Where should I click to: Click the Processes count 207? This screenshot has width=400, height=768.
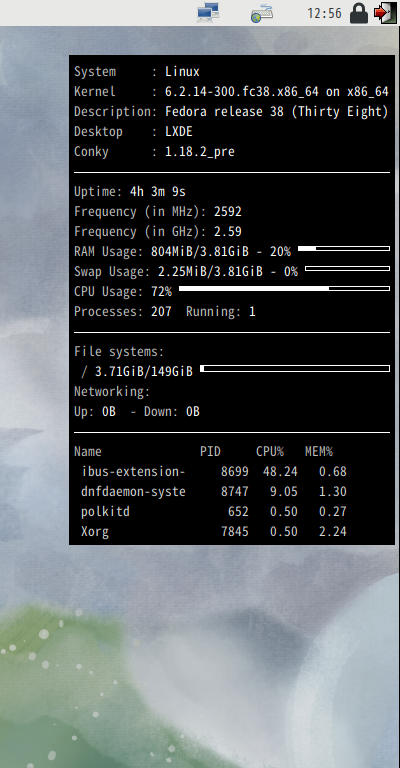[x=161, y=312]
